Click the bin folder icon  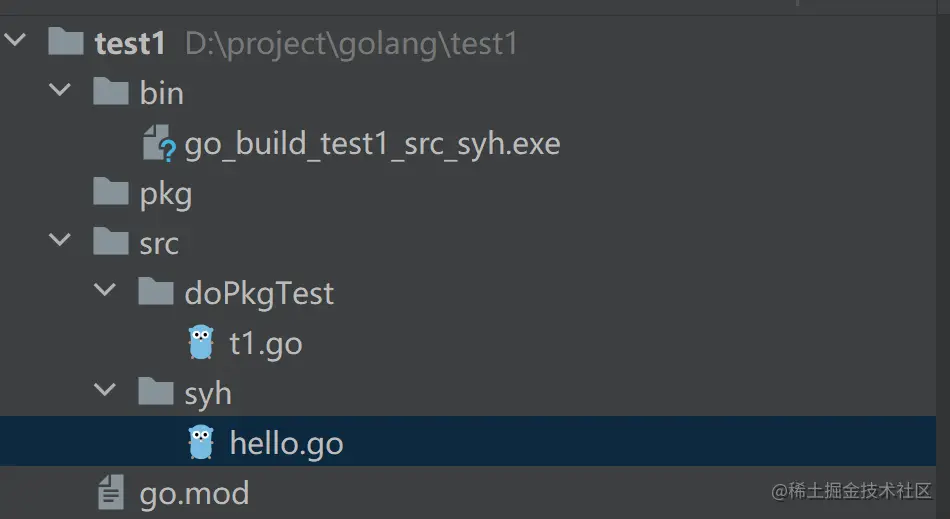coord(111,91)
